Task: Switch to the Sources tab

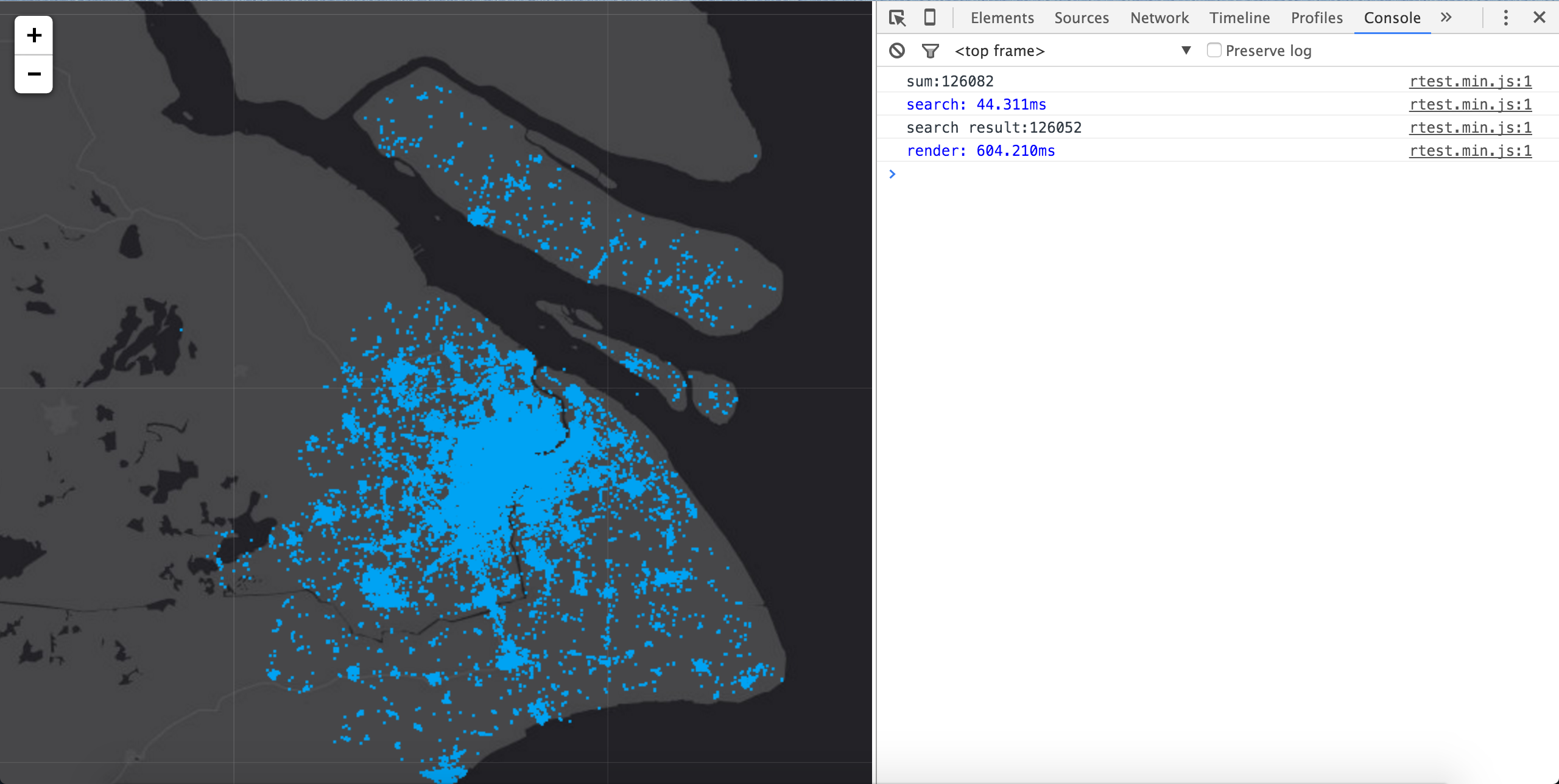Action: [1082, 18]
